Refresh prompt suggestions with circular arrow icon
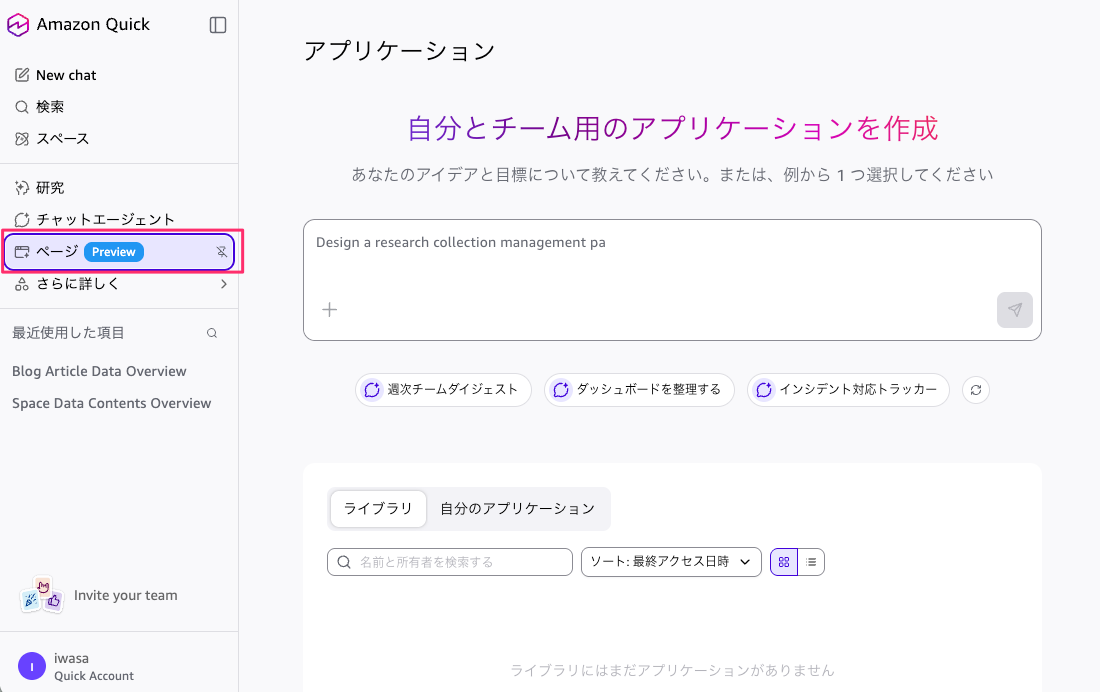Image resolution: width=1100 pixels, height=692 pixels. pyautogui.click(x=976, y=390)
